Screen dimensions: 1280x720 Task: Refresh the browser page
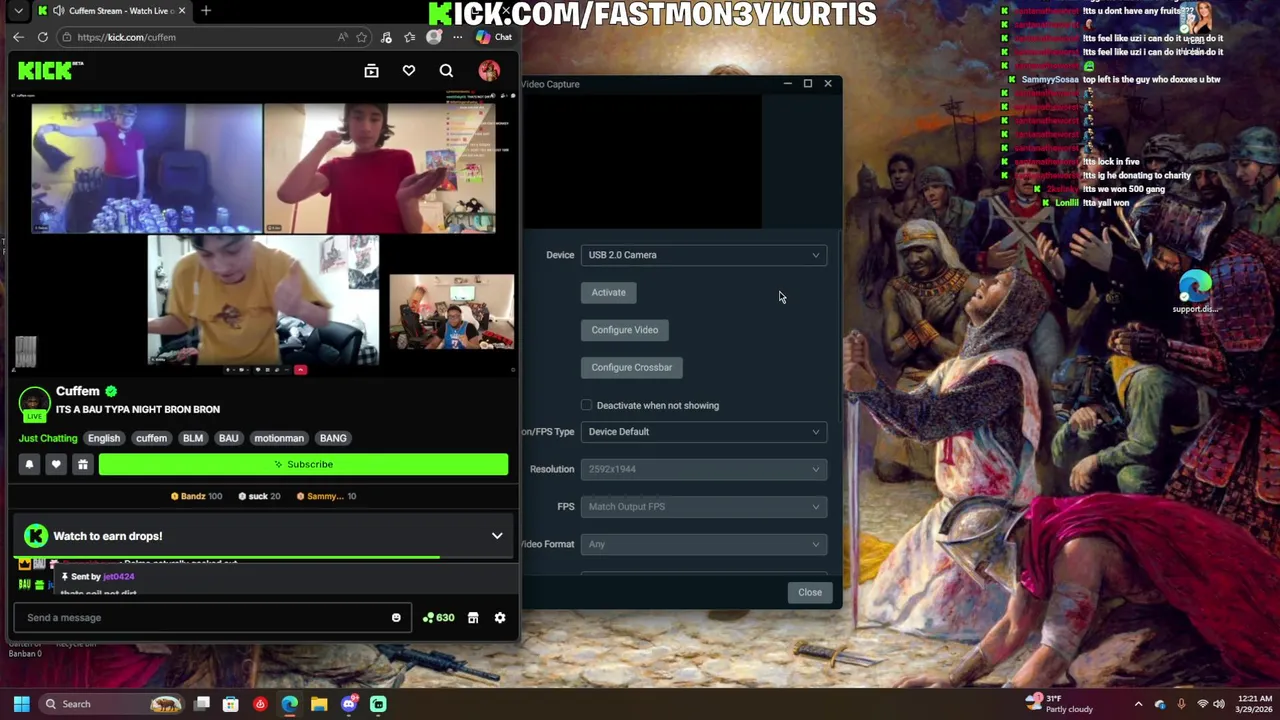coord(43,37)
